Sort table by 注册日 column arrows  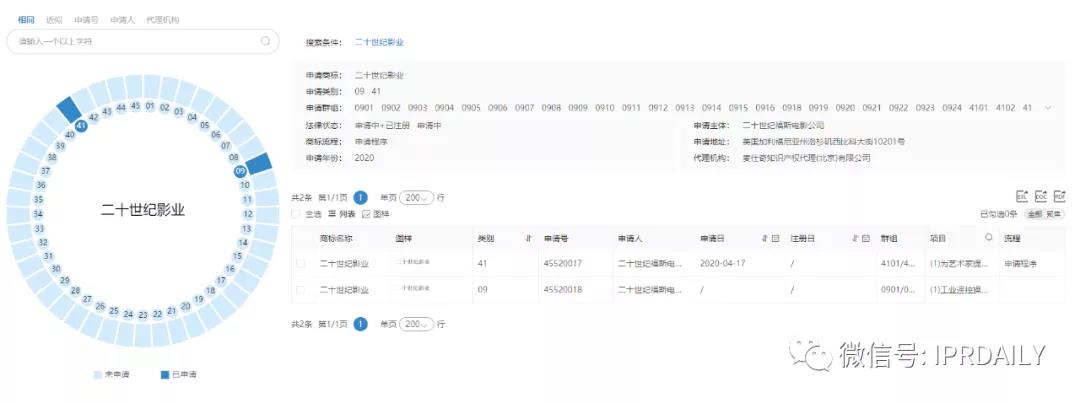(x=855, y=238)
